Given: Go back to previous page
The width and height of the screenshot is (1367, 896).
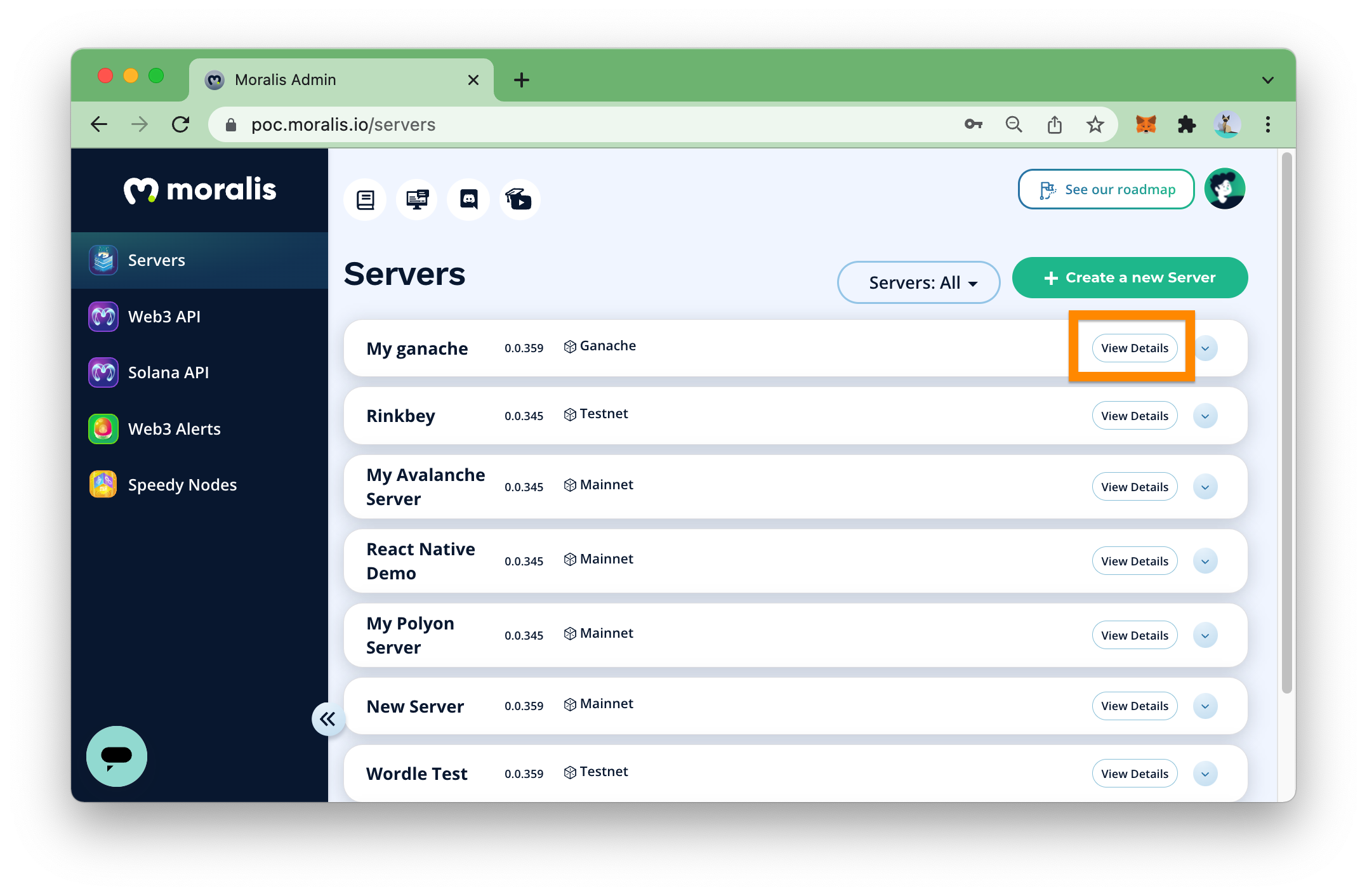Looking at the screenshot, I should click(100, 124).
